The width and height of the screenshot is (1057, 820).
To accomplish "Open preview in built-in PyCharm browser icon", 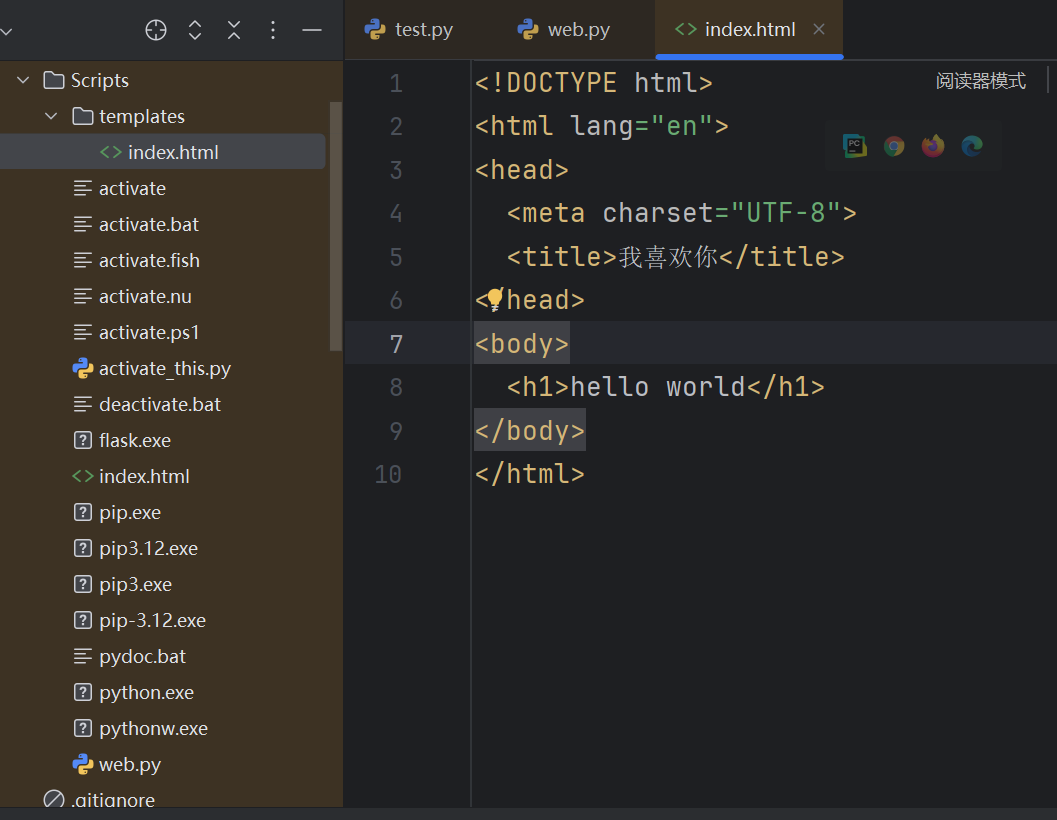I will click(855, 146).
